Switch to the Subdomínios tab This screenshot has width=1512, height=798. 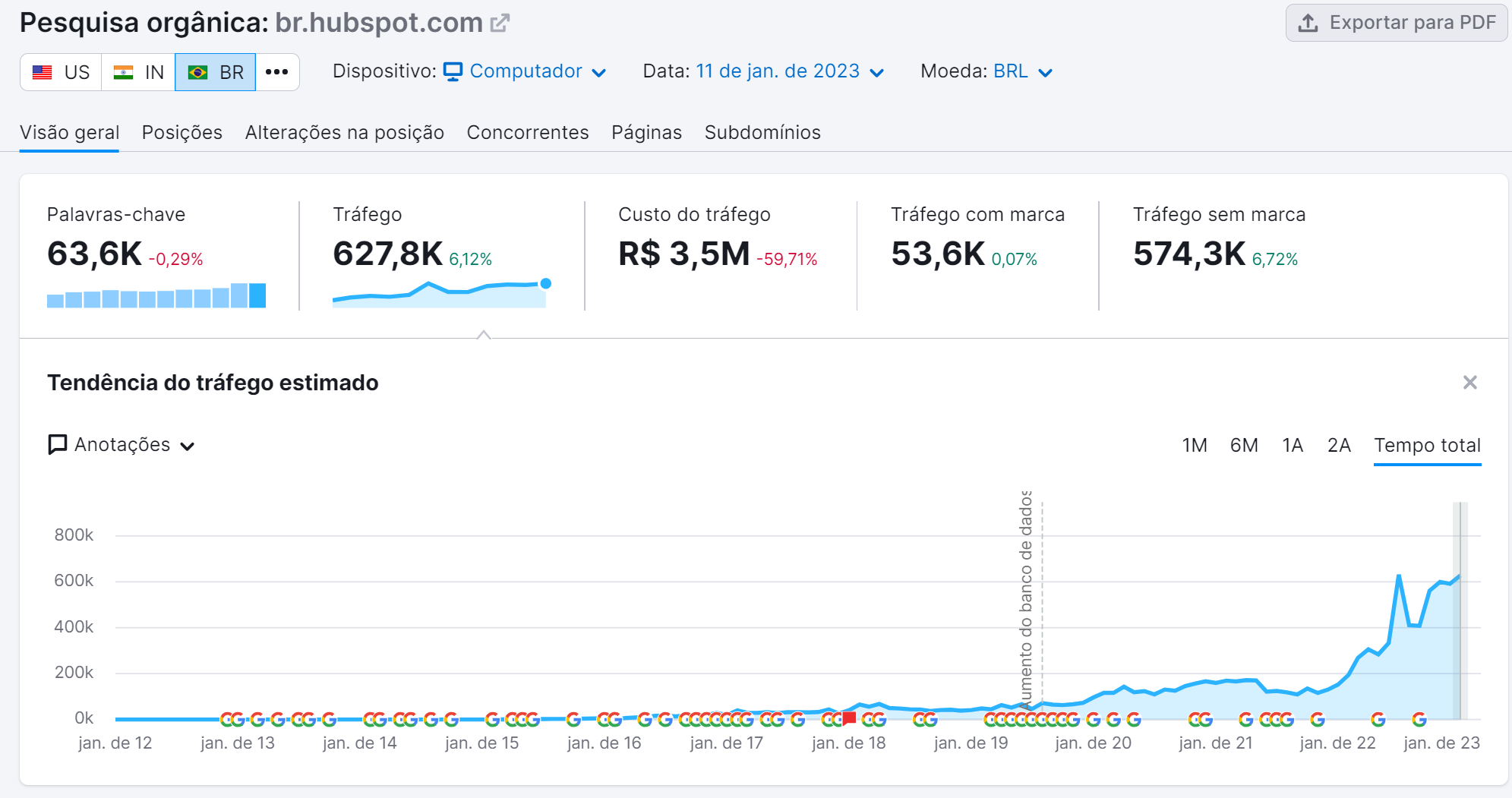point(762,132)
